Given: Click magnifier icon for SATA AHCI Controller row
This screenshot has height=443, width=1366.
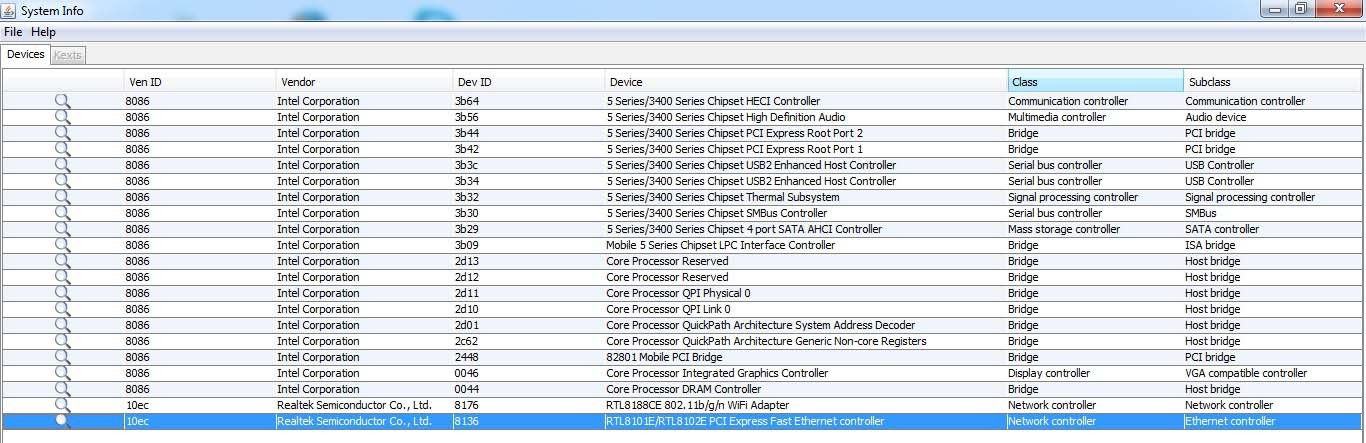Looking at the screenshot, I should tap(63, 229).
